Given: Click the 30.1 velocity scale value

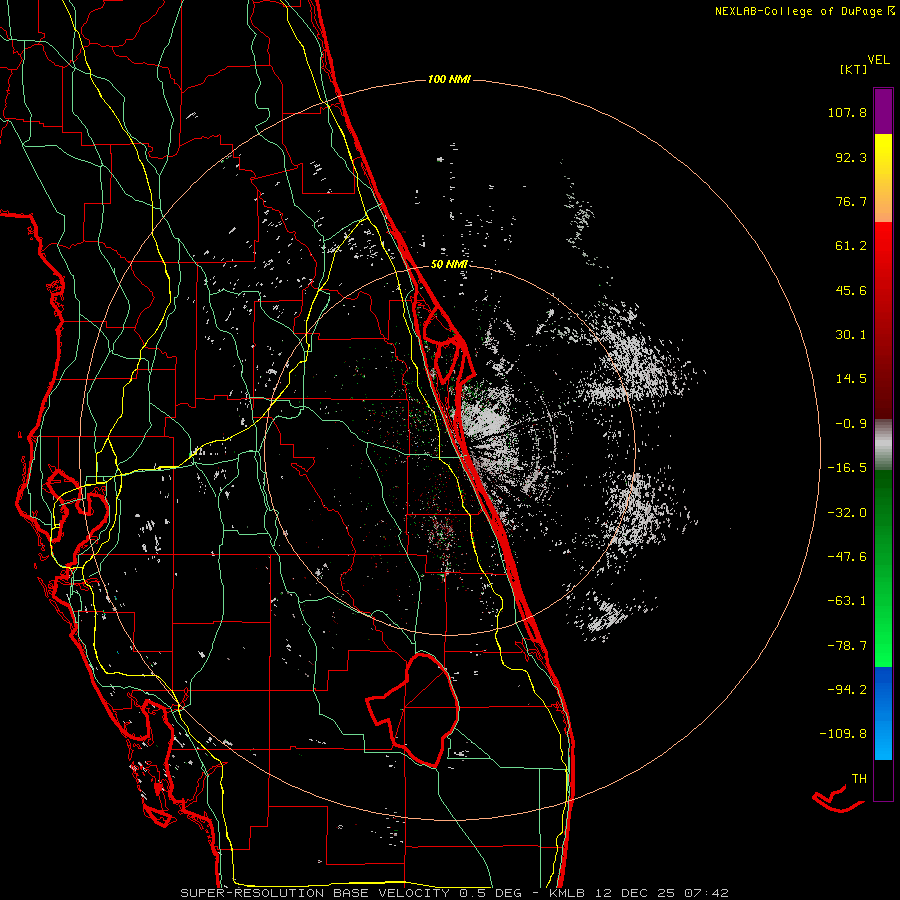Looking at the screenshot, I should click(851, 335).
